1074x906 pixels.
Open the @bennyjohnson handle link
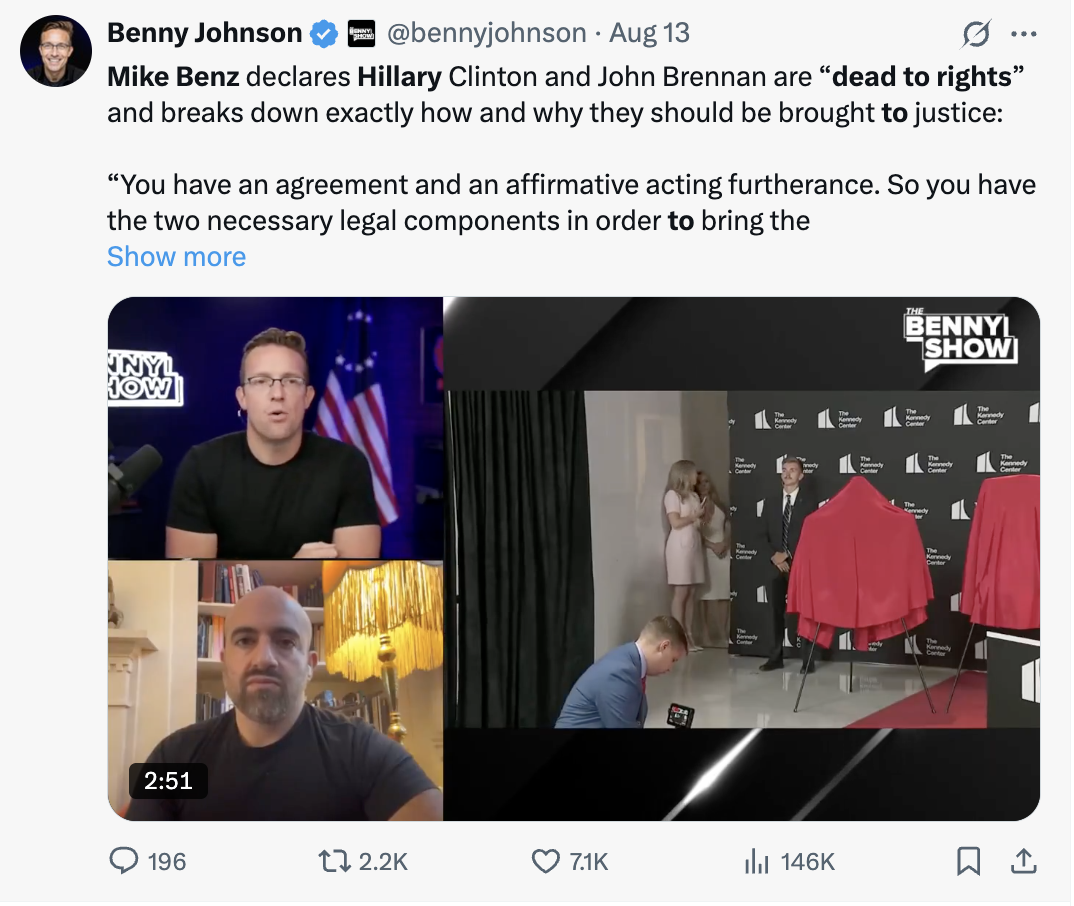486,33
